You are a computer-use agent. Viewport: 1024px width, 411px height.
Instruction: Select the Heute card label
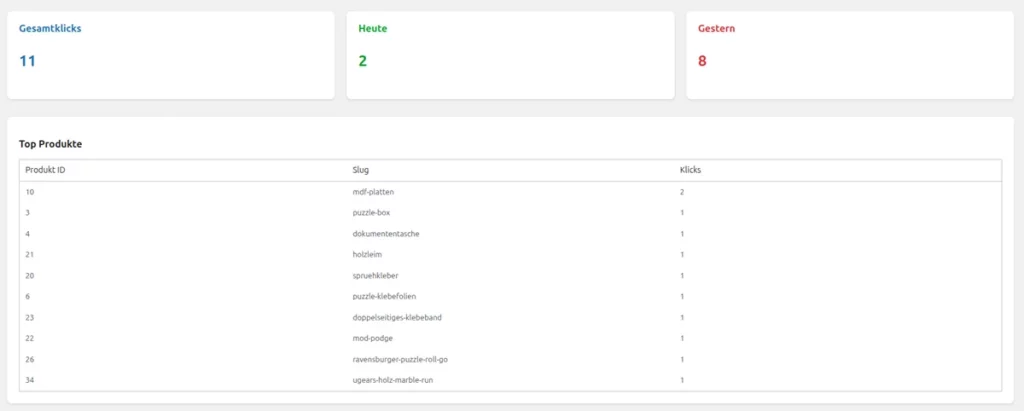[x=373, y=29]
